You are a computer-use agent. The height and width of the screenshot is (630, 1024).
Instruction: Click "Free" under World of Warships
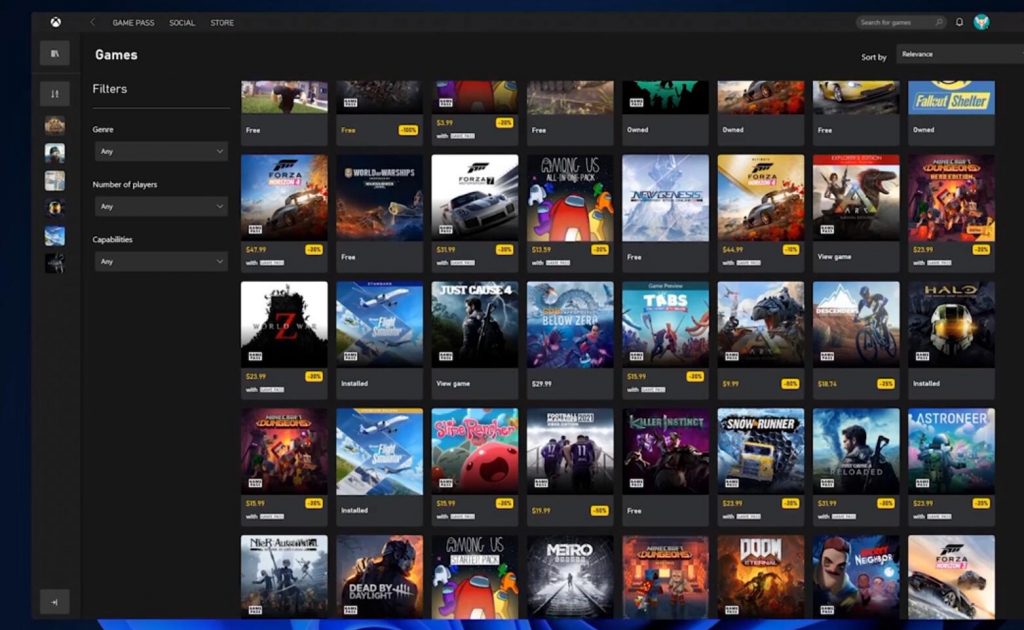348,257
